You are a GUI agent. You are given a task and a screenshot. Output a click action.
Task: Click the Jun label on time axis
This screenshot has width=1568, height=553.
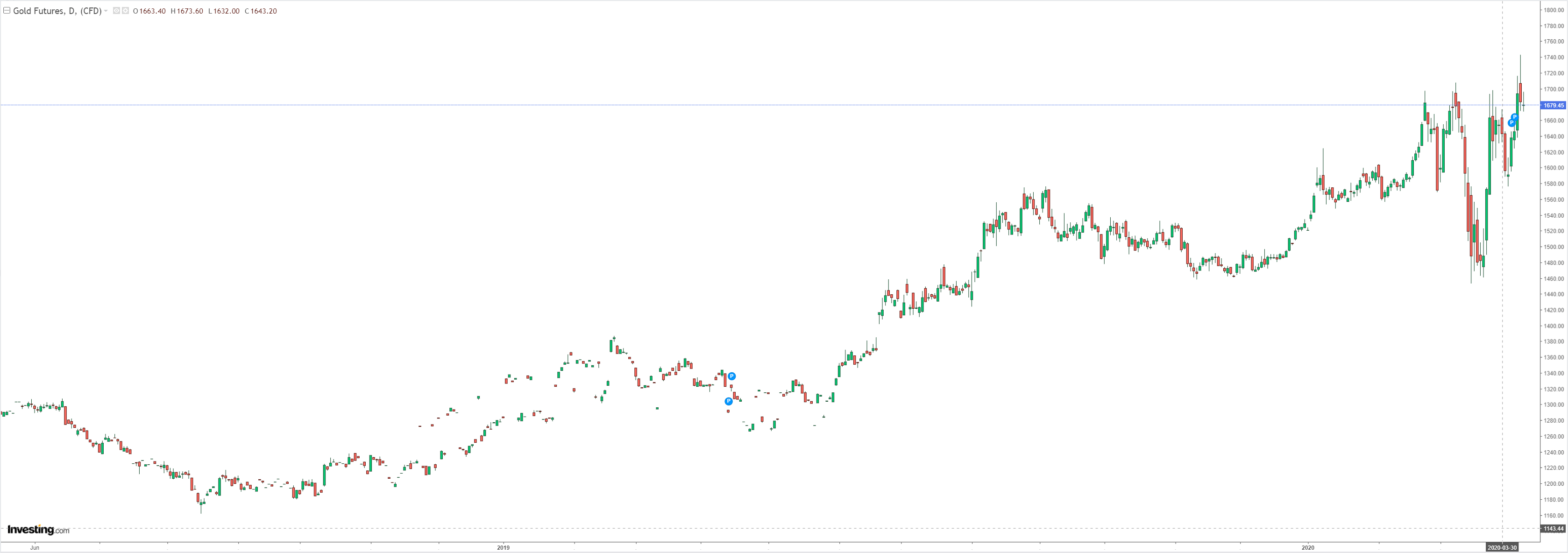pyautogui.click(x=35, y=547)
